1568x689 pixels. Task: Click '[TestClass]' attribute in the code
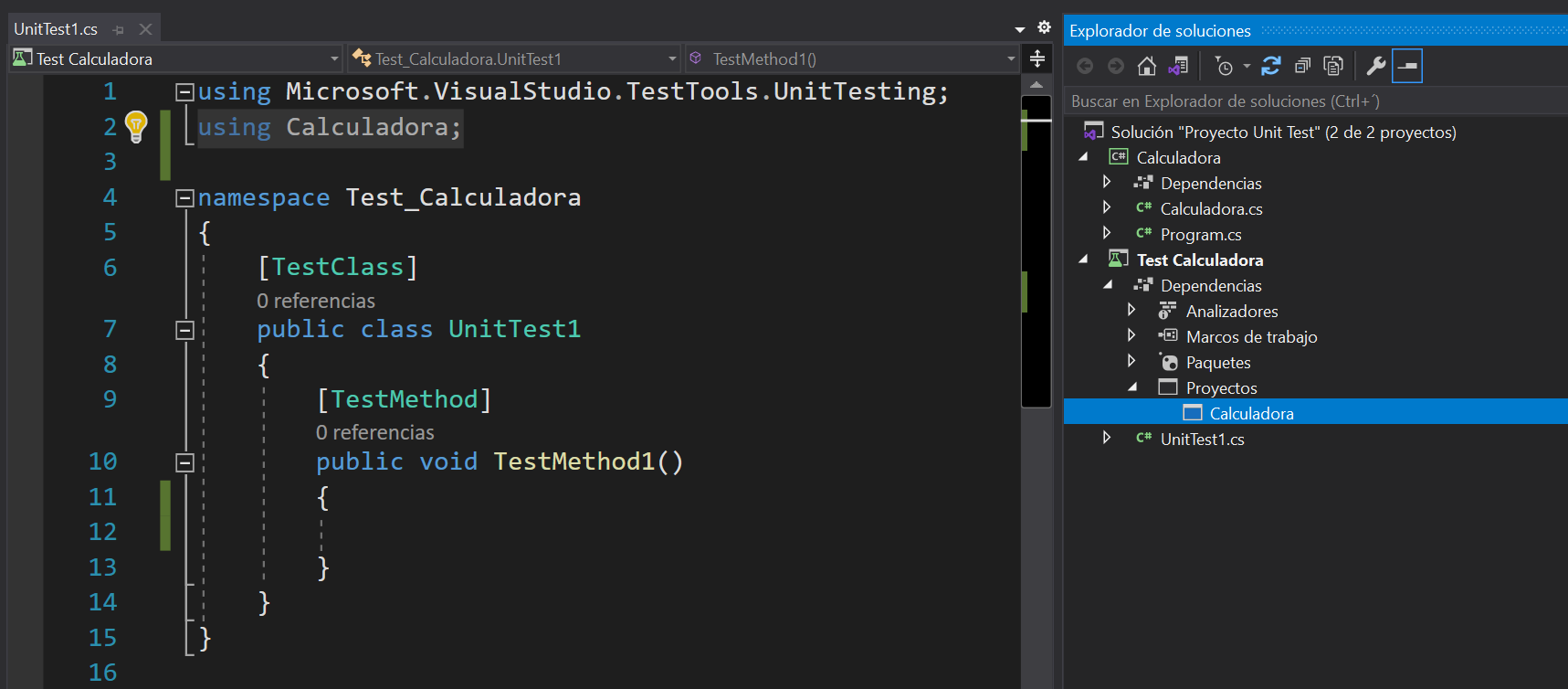click(x=338, y=267)
